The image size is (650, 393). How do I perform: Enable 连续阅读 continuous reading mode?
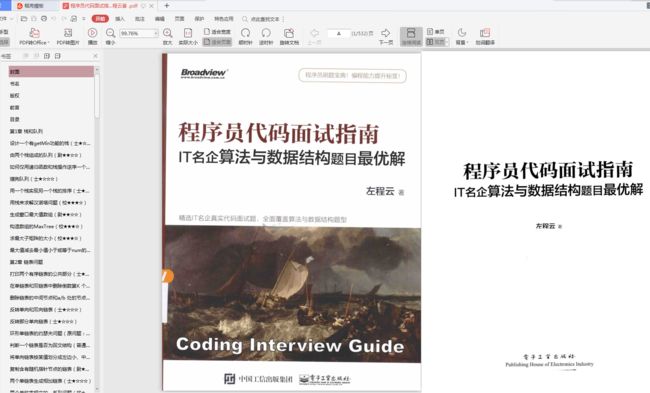click(x=411, y=36)
